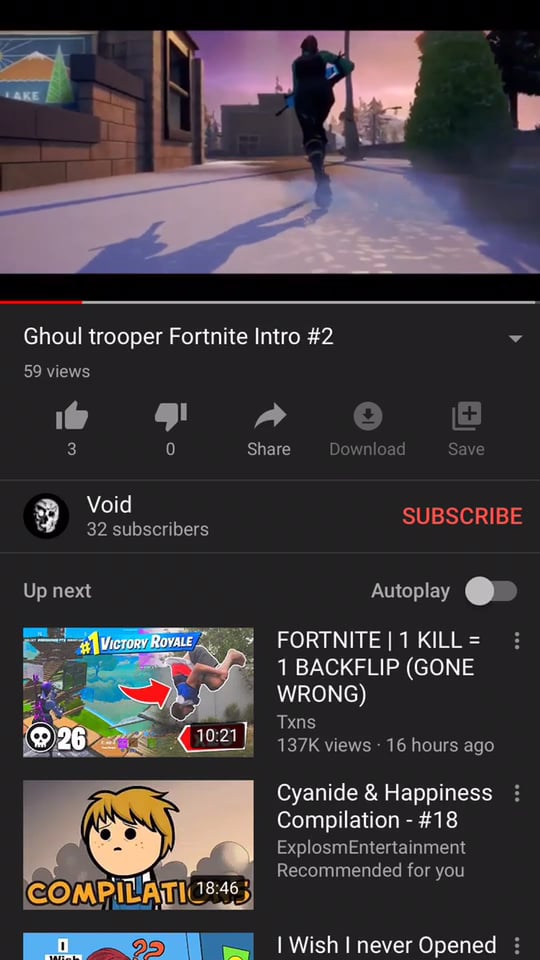This screenshot has height=960, width=540.
Task: Toggle the Autoplay switch
Action: 491,591
